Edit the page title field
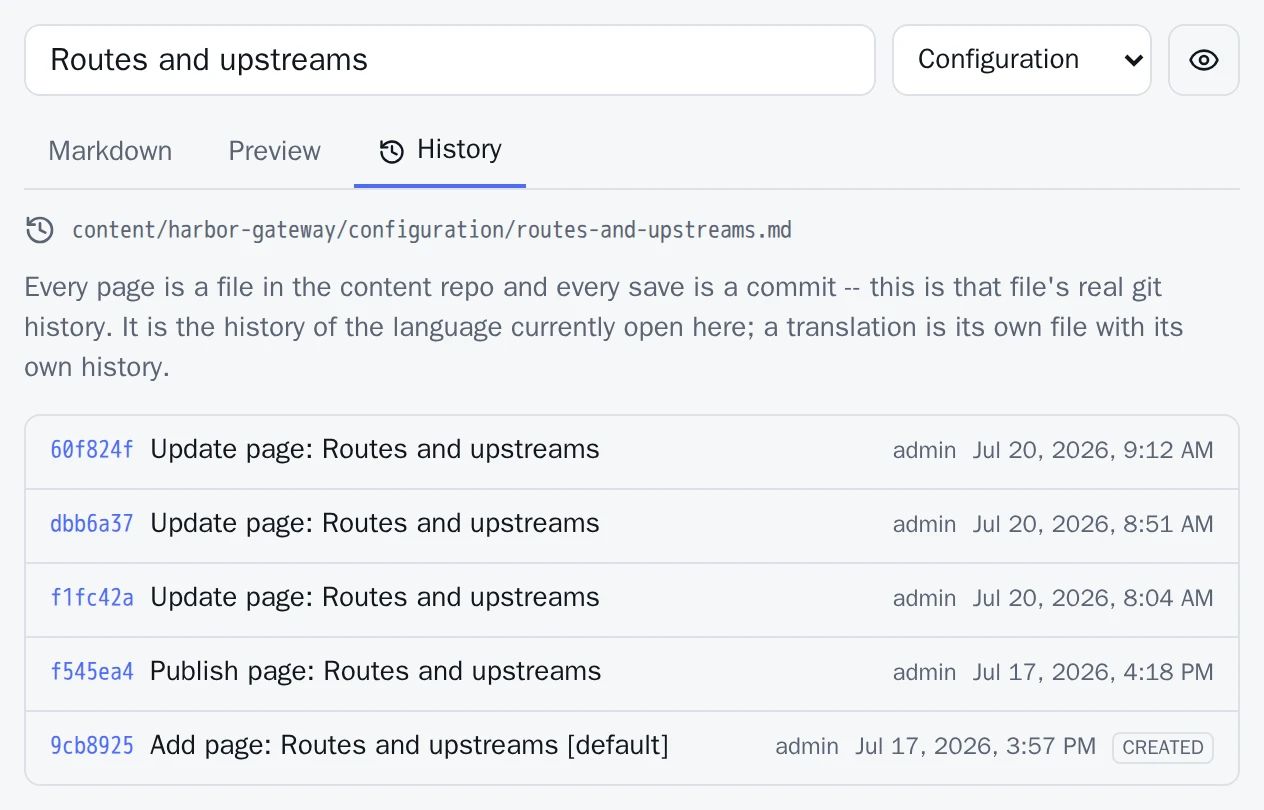This screenshot has height=810, width=1264. click(449, 60)
